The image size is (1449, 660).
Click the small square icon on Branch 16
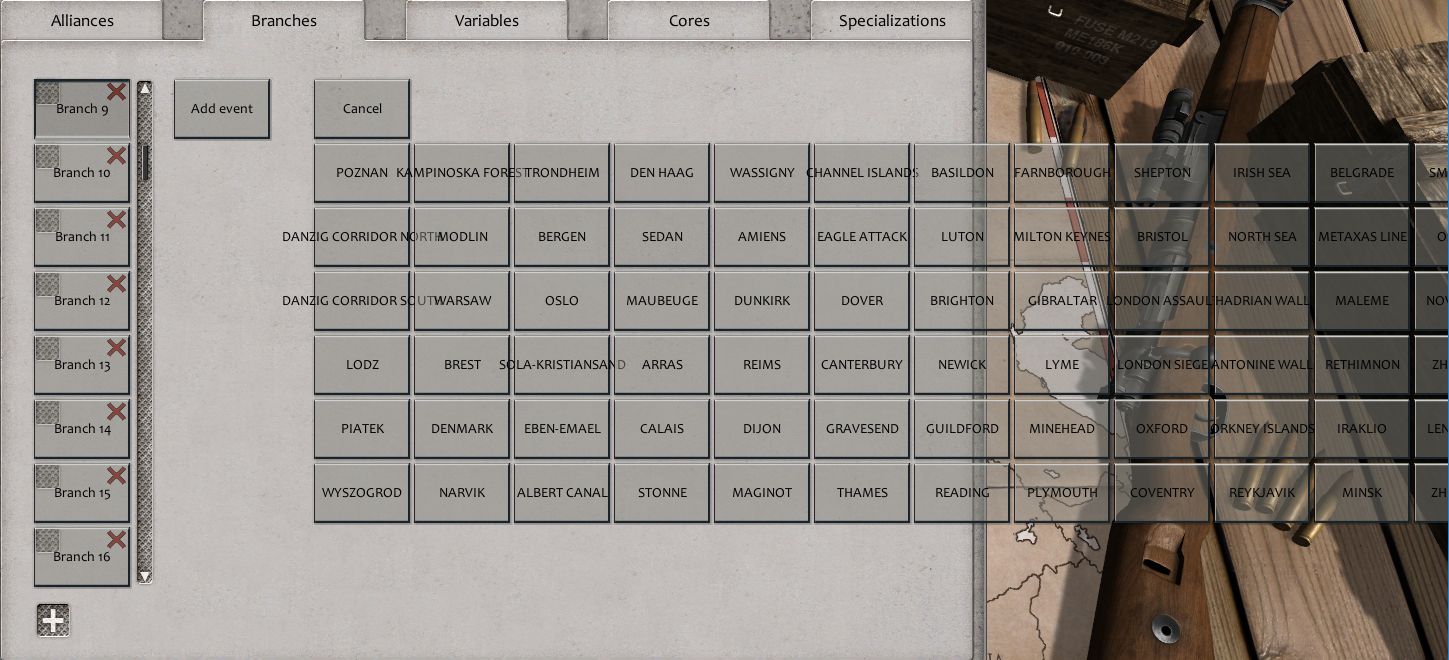(x=47, y=541)
